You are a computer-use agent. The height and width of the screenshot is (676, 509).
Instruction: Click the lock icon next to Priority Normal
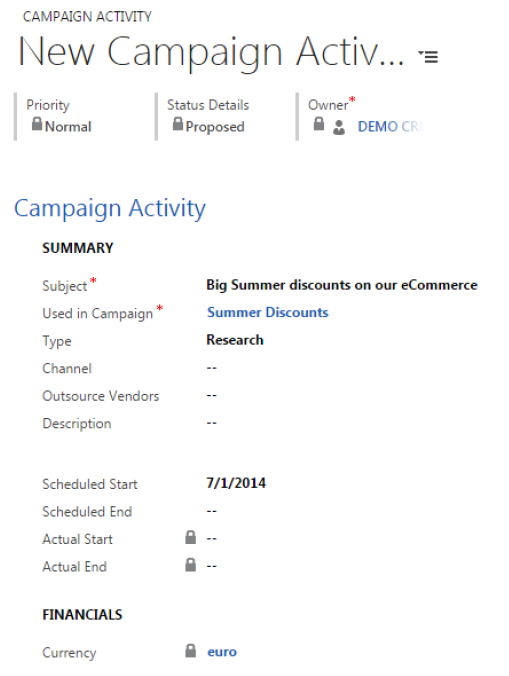pos(37,124)
